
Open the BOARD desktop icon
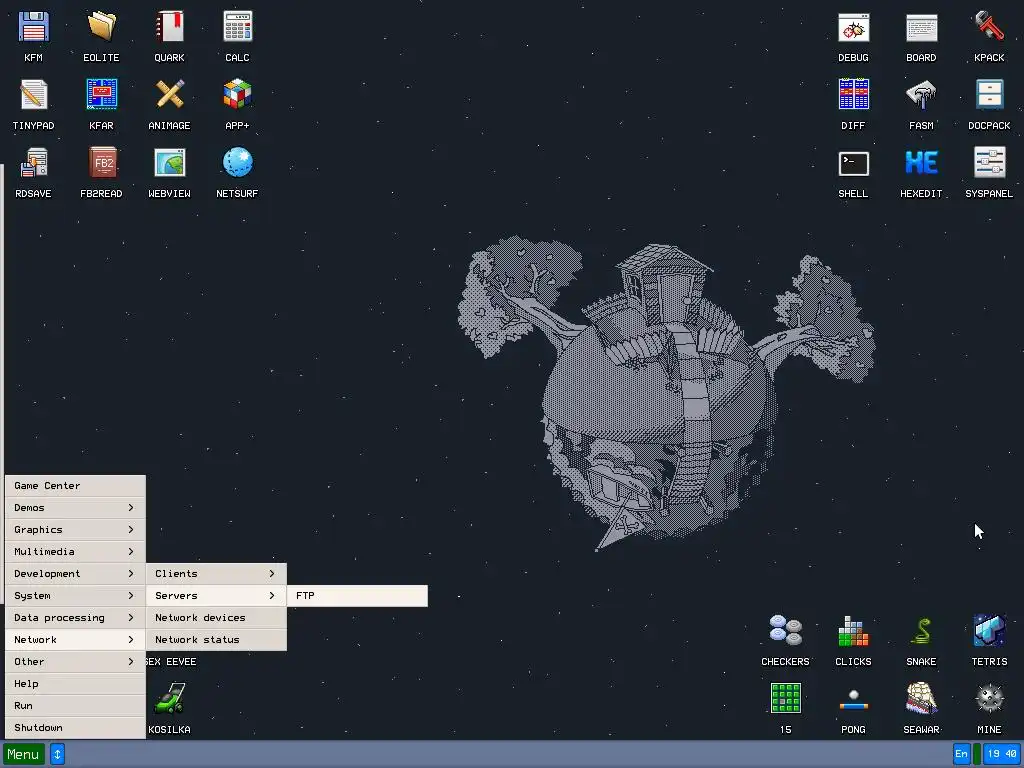point(921,27)
